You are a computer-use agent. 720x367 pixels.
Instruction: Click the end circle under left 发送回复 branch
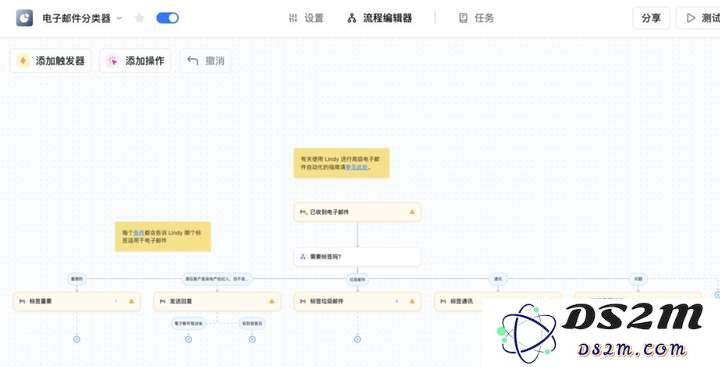[188, 339]
